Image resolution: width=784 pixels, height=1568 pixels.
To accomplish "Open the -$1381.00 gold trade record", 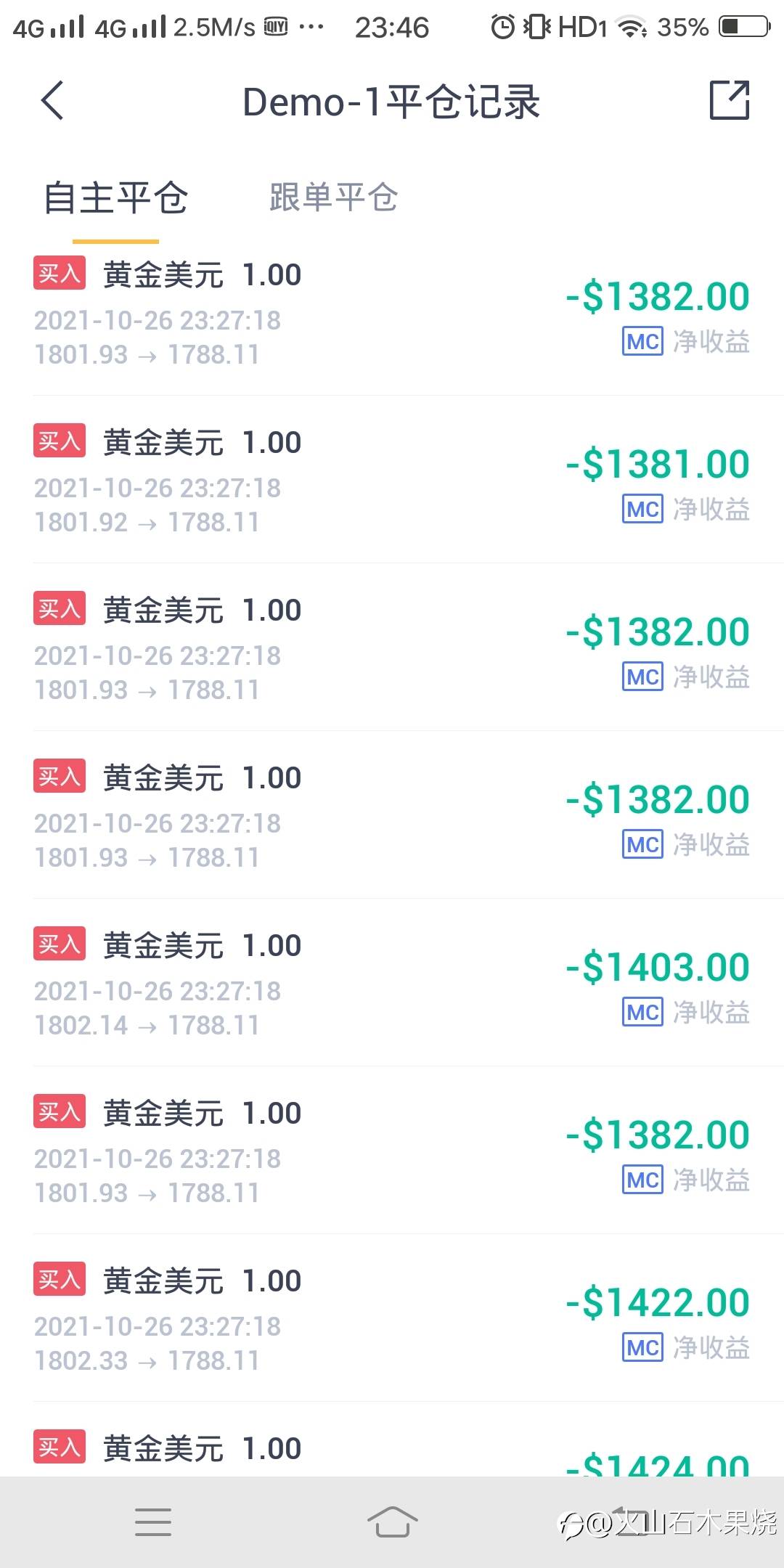I will tap(392, 480).
